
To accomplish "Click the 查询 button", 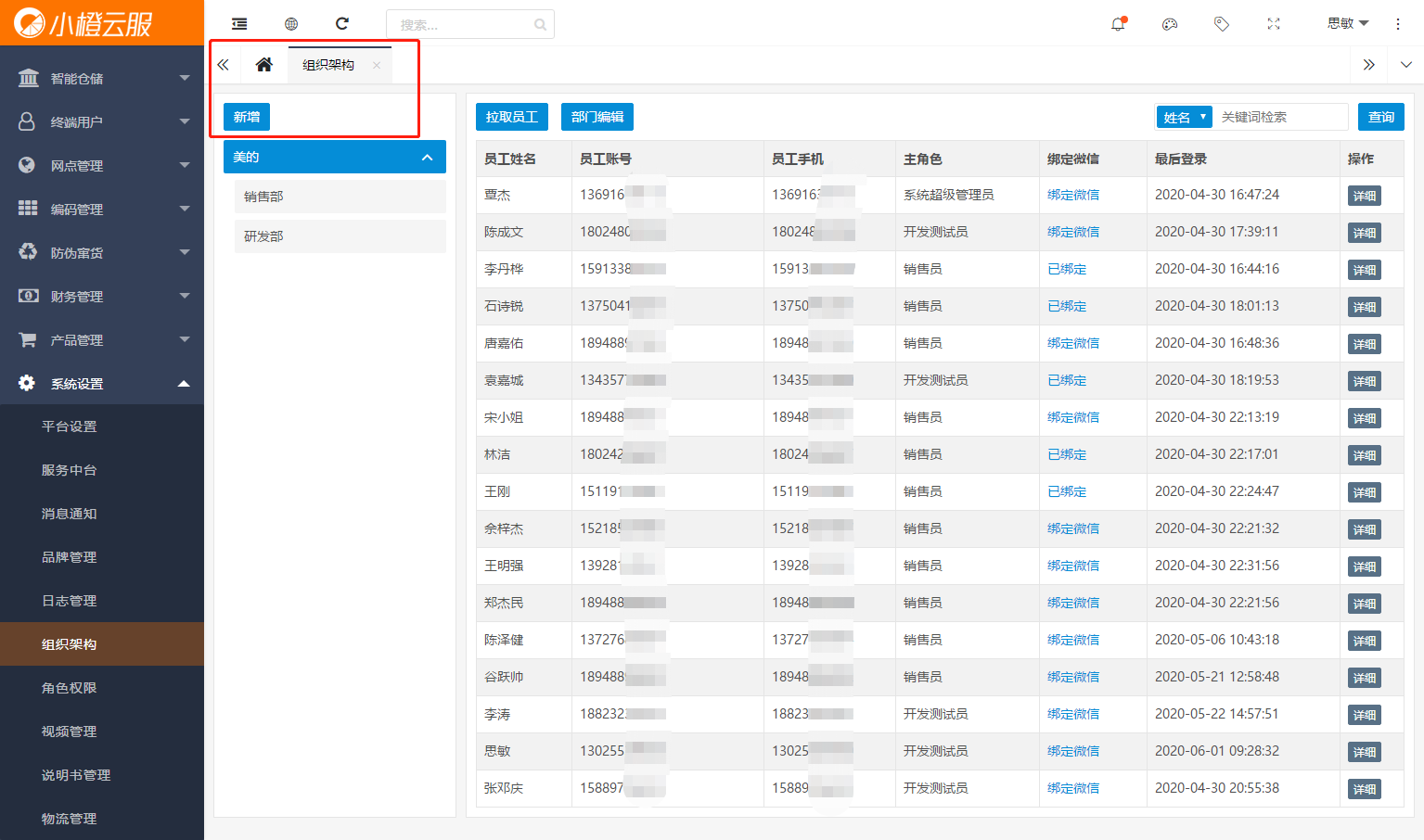I will tap(1381, 117).
